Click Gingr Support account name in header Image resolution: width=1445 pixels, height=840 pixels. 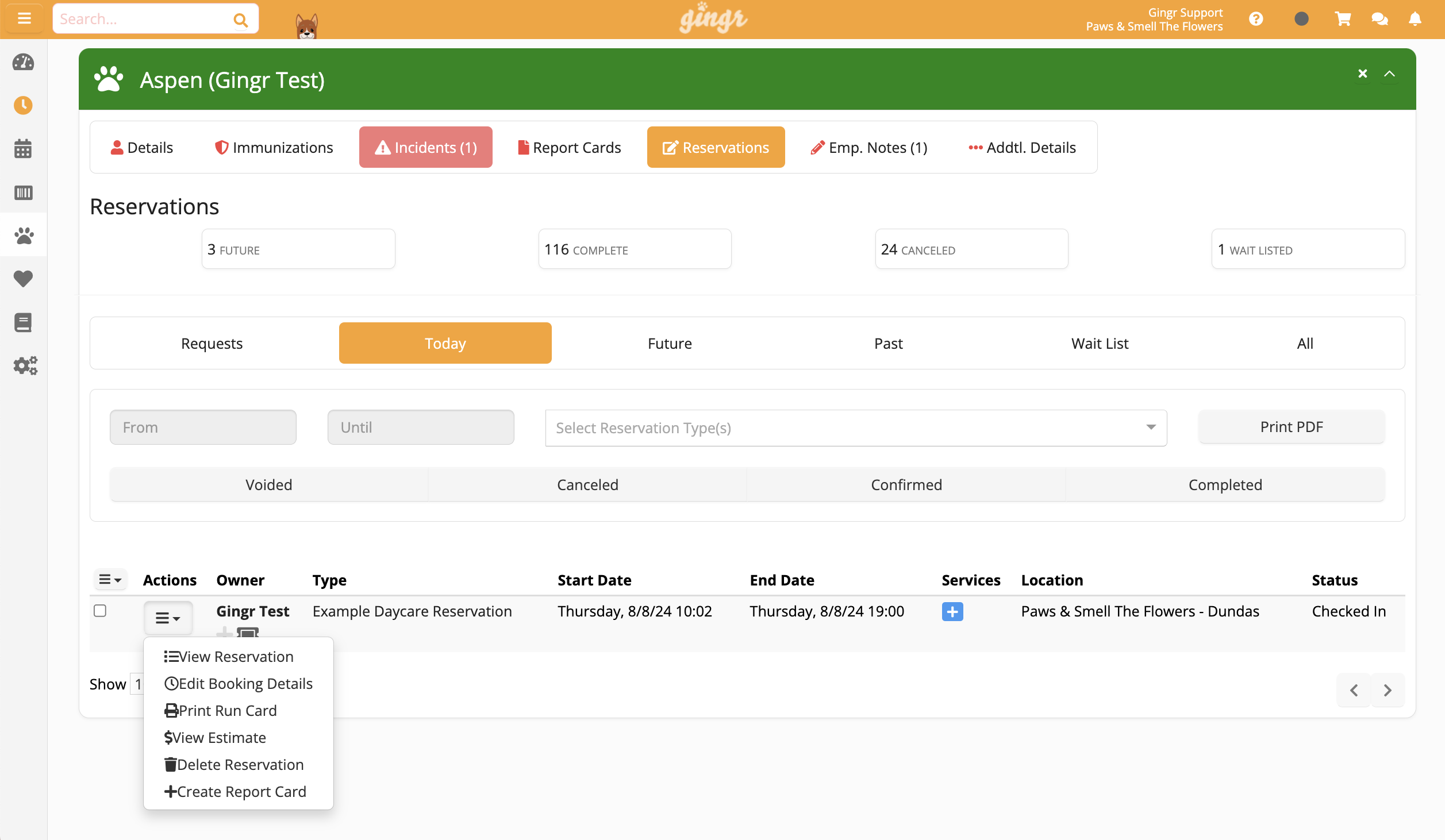(x=1185, y=13)
